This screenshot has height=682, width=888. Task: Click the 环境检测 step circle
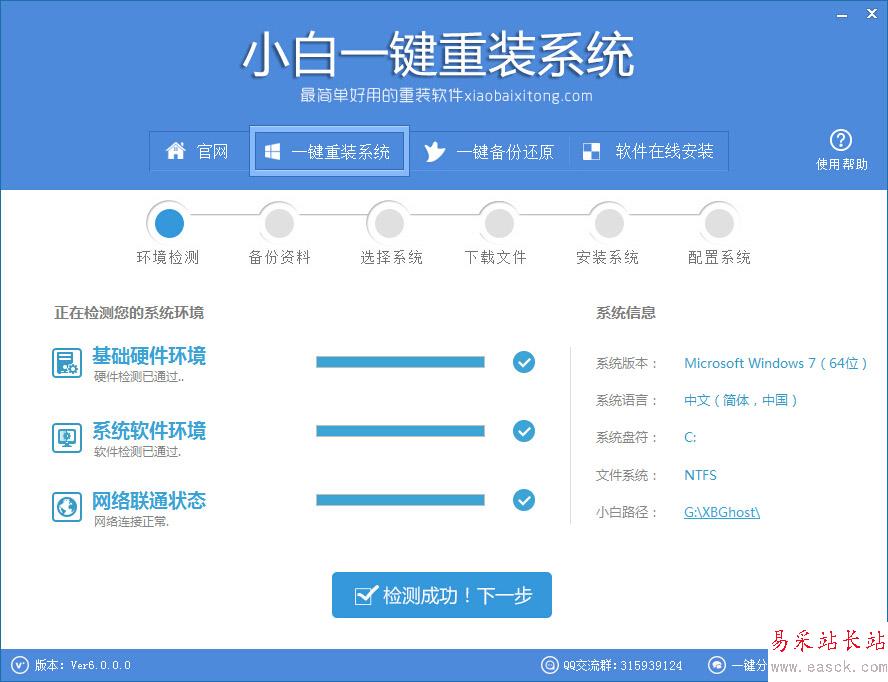pos(169,223)
